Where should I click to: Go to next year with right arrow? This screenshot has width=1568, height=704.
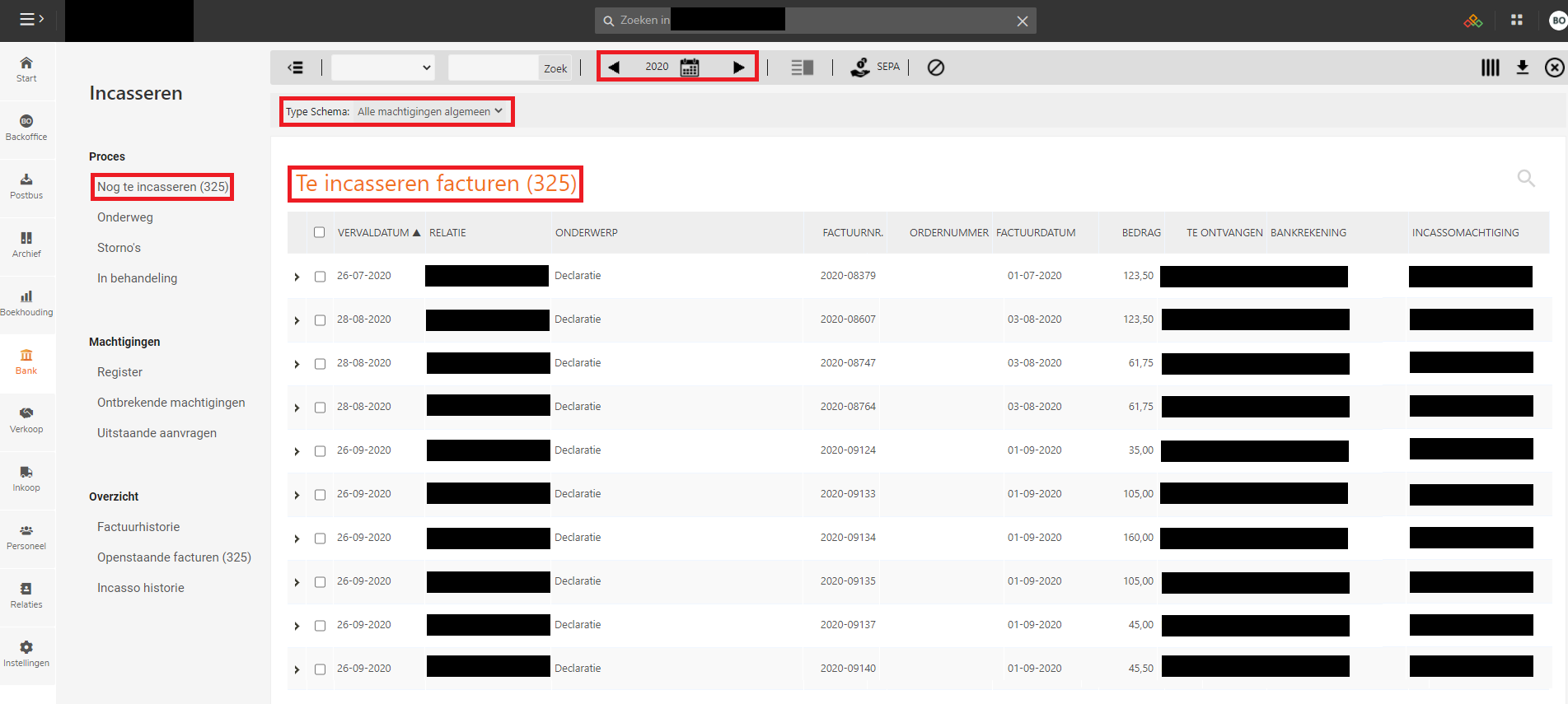738,68
